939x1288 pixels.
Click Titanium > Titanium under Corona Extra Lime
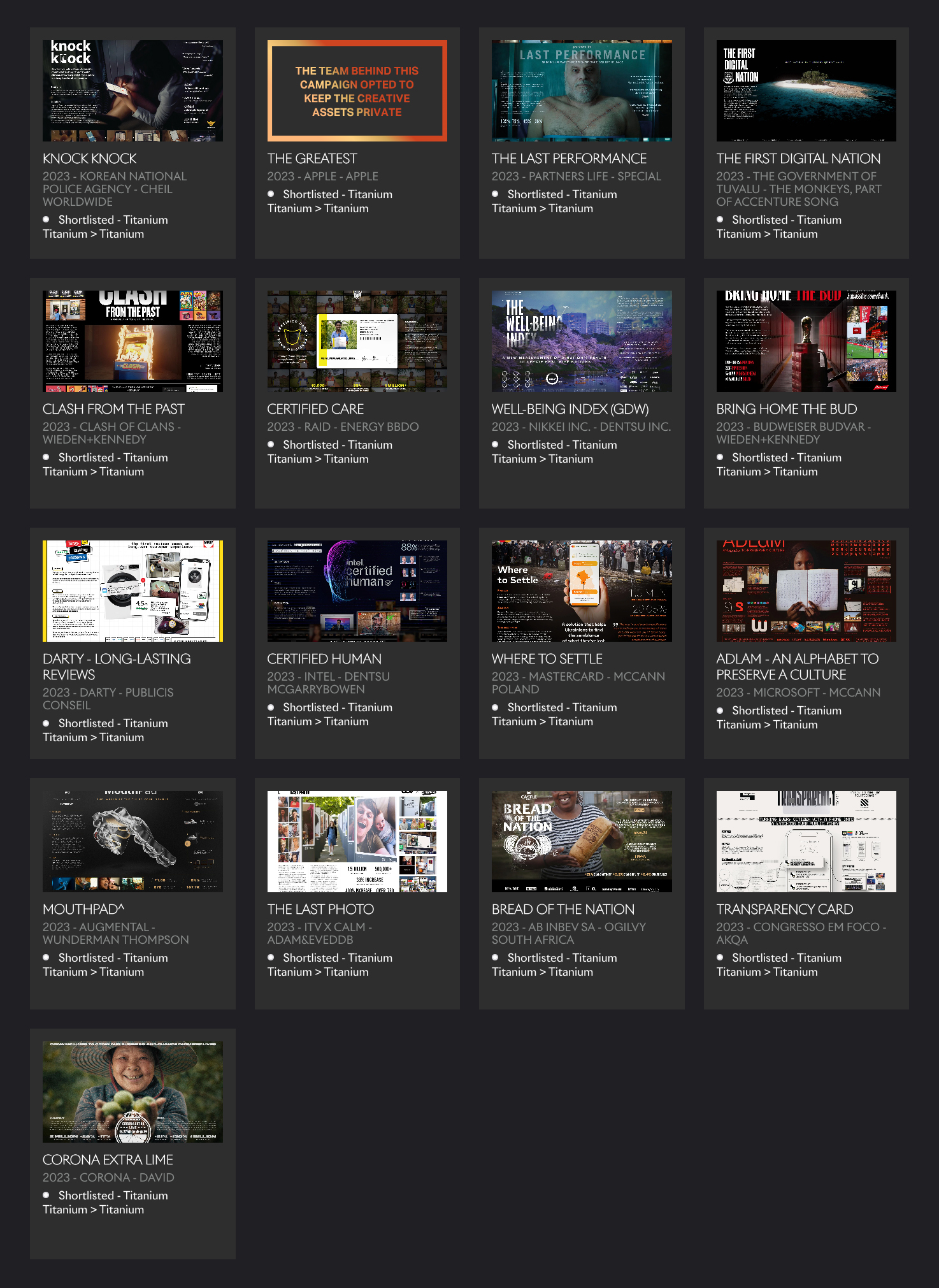point(94,1210)
